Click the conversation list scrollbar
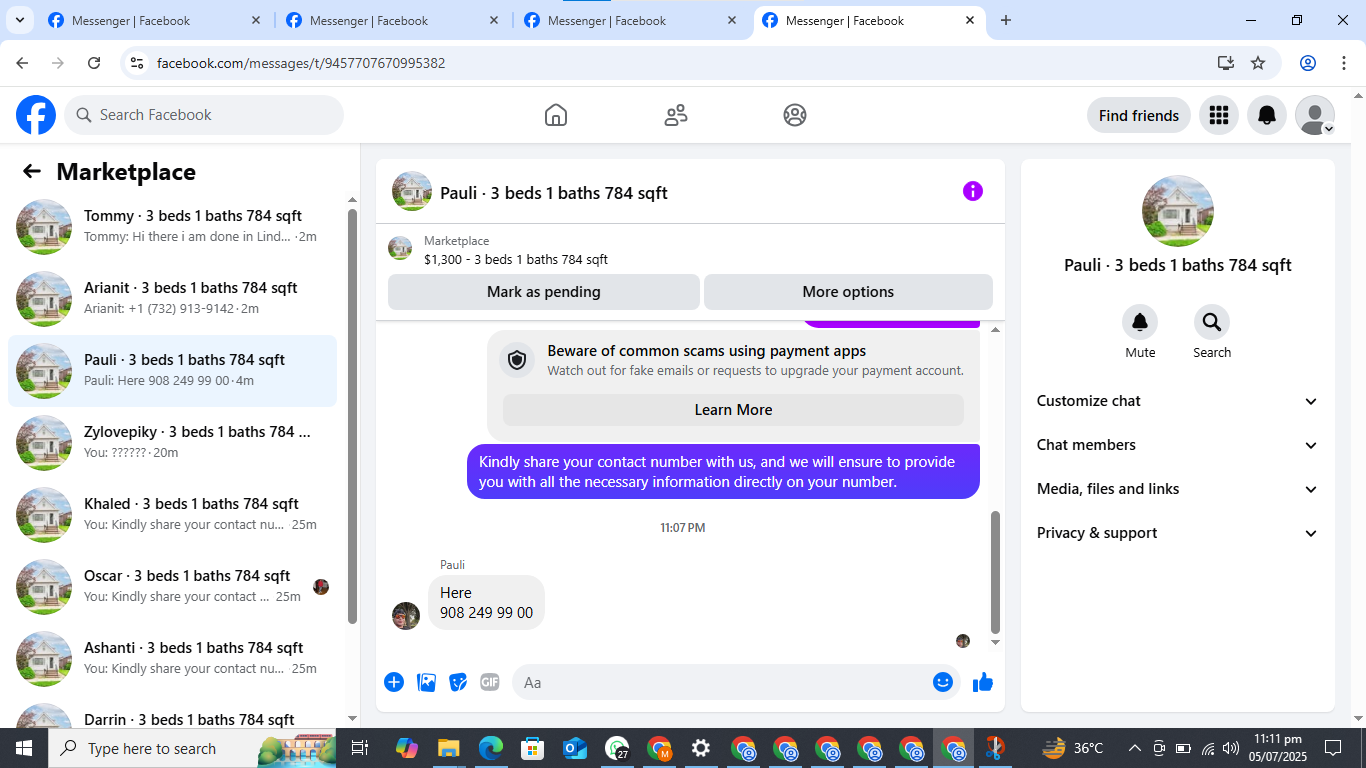The image size is (1366, 768). [x=352, y=416]
